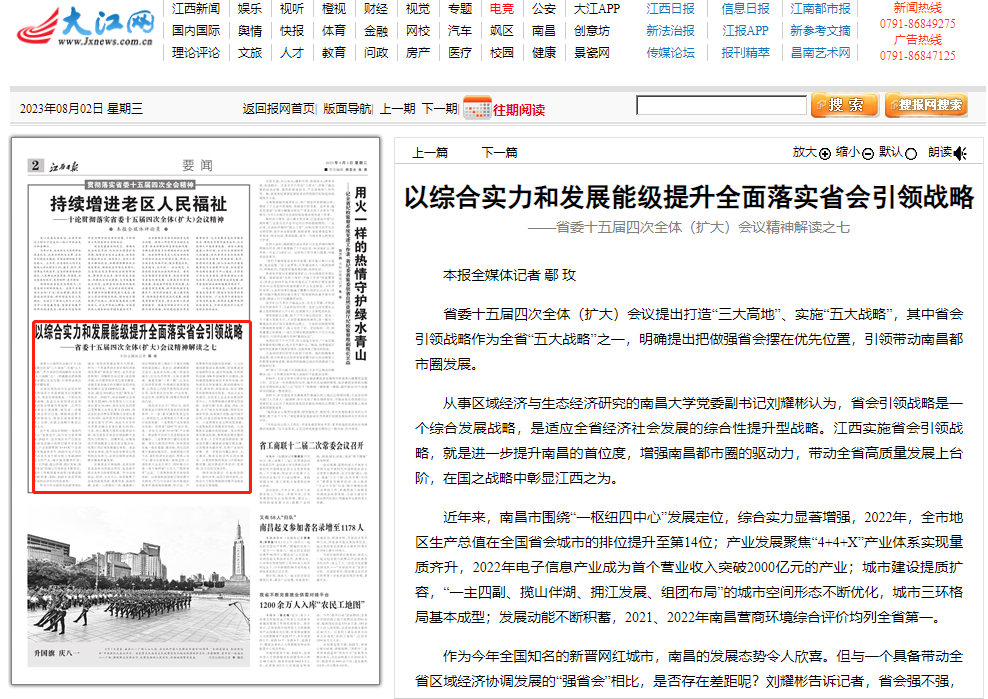This screenshot has height=699, width=988.
Task: Click the 缩小 zoom-out minus icon
Action: coord(868,154)
